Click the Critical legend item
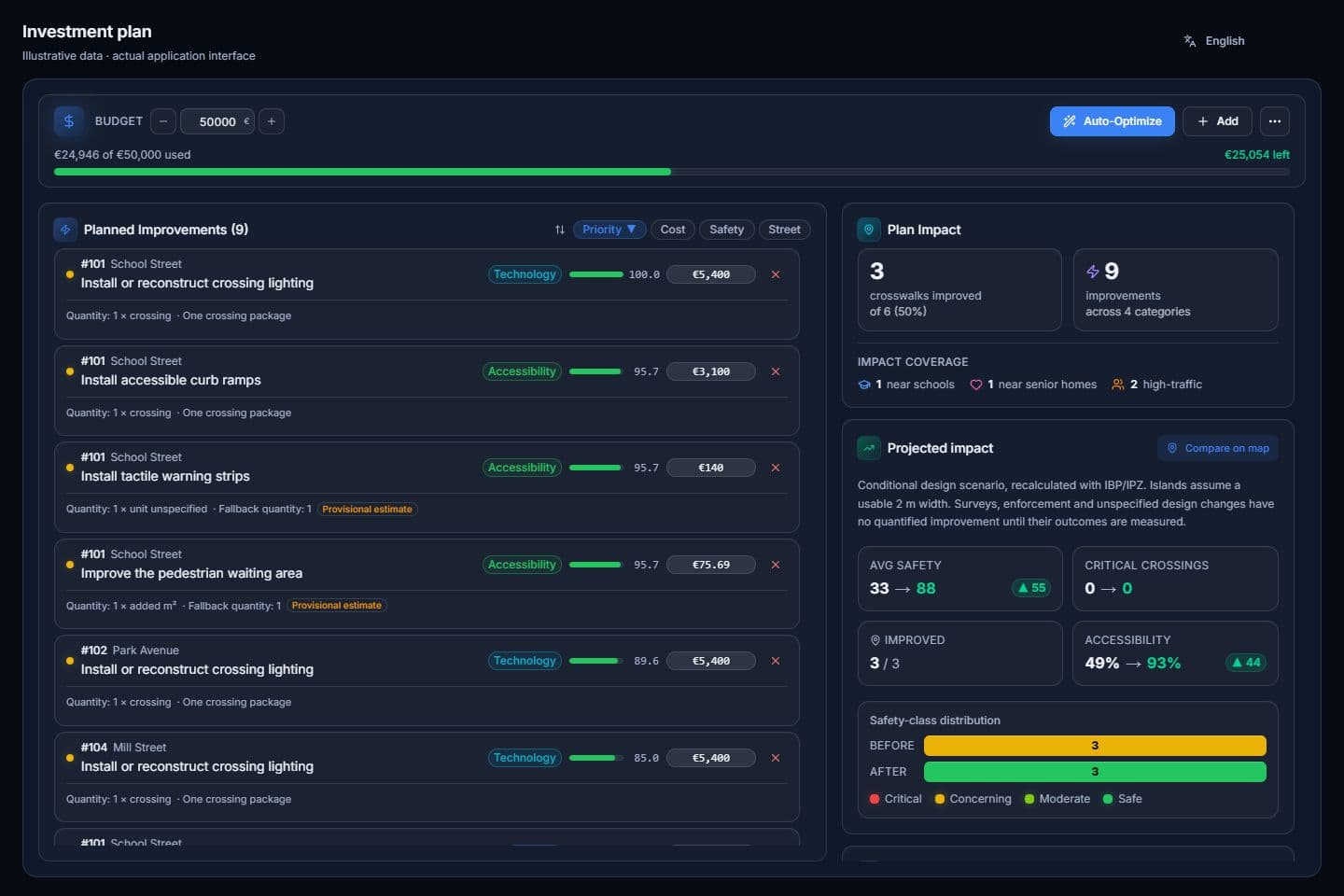1344x896 pixels. tap(896, 799)
